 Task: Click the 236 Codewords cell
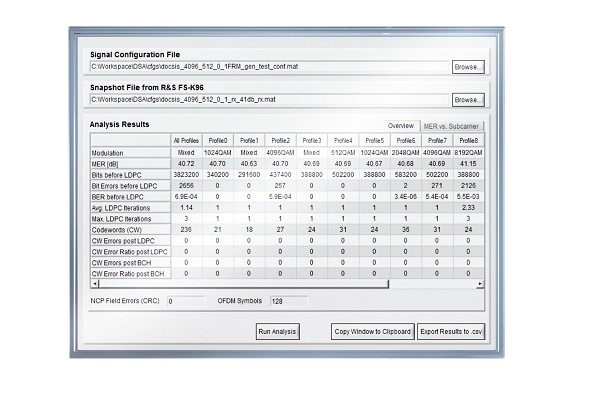tap(186, 229)
